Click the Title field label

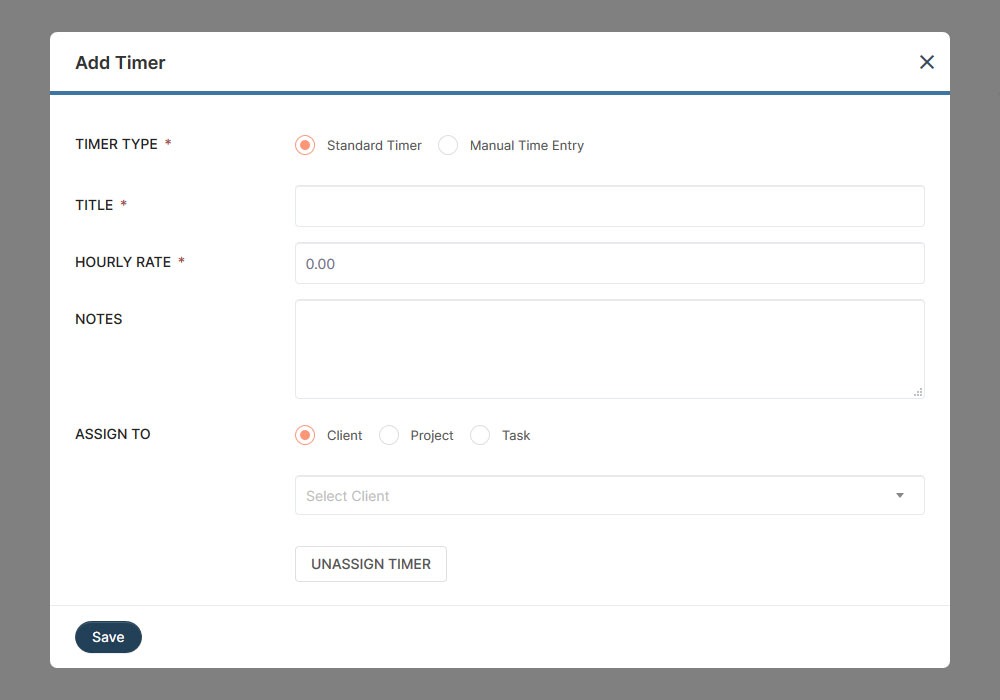pos(94,205)
